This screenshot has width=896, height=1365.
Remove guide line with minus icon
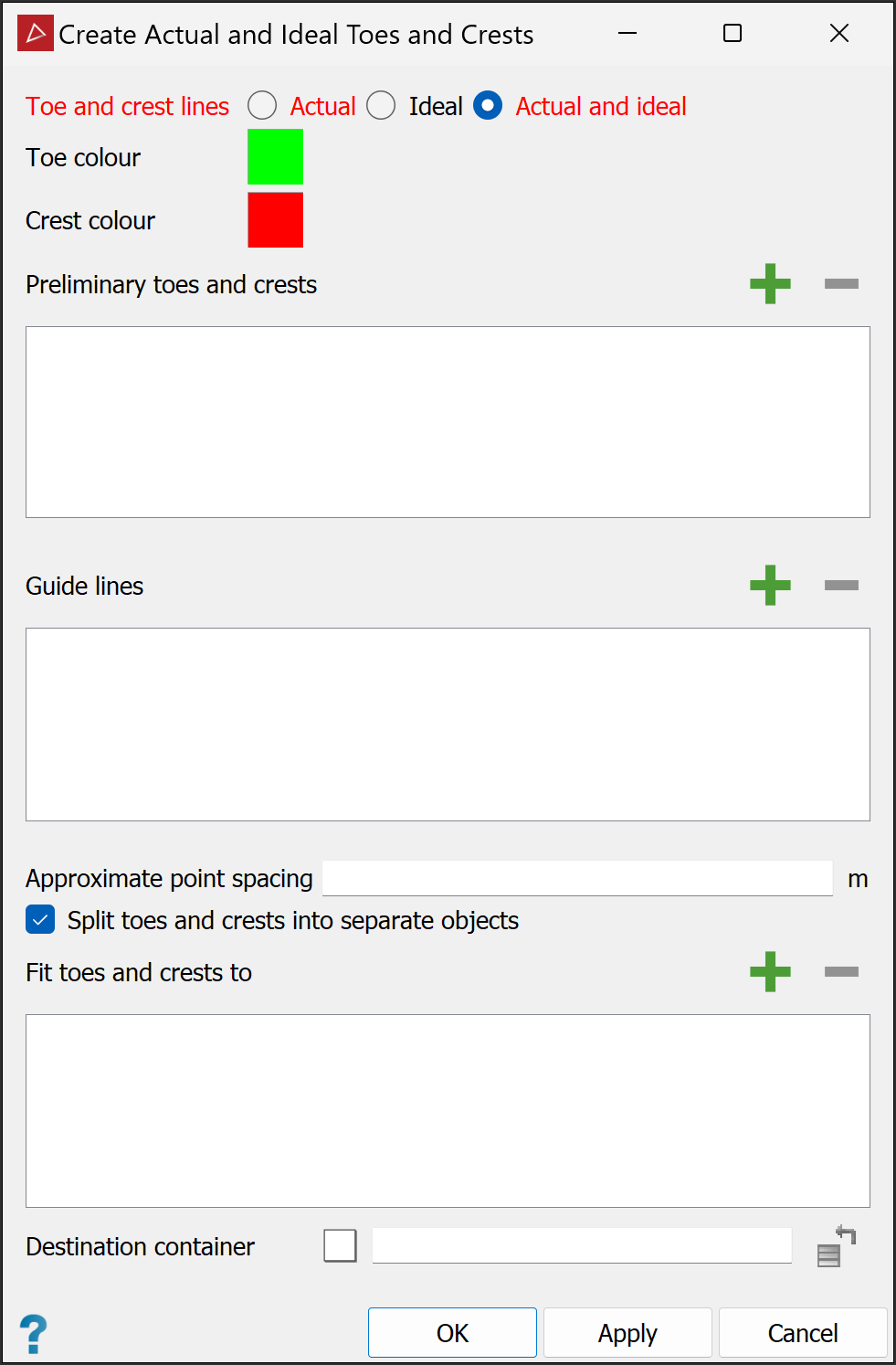coord(841,586)
